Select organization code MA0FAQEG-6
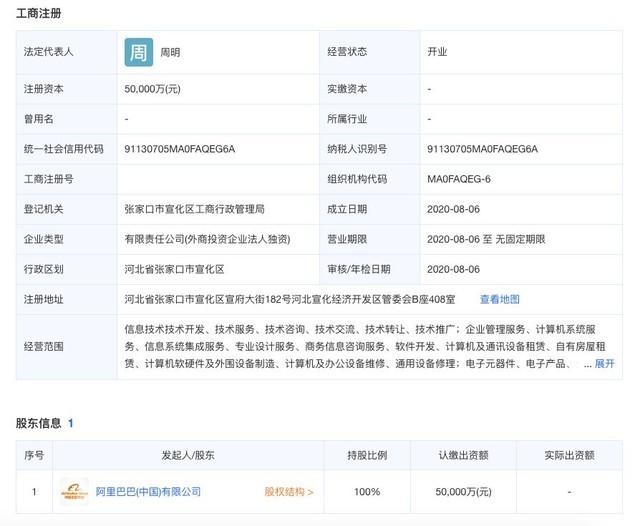 point(459,179)
